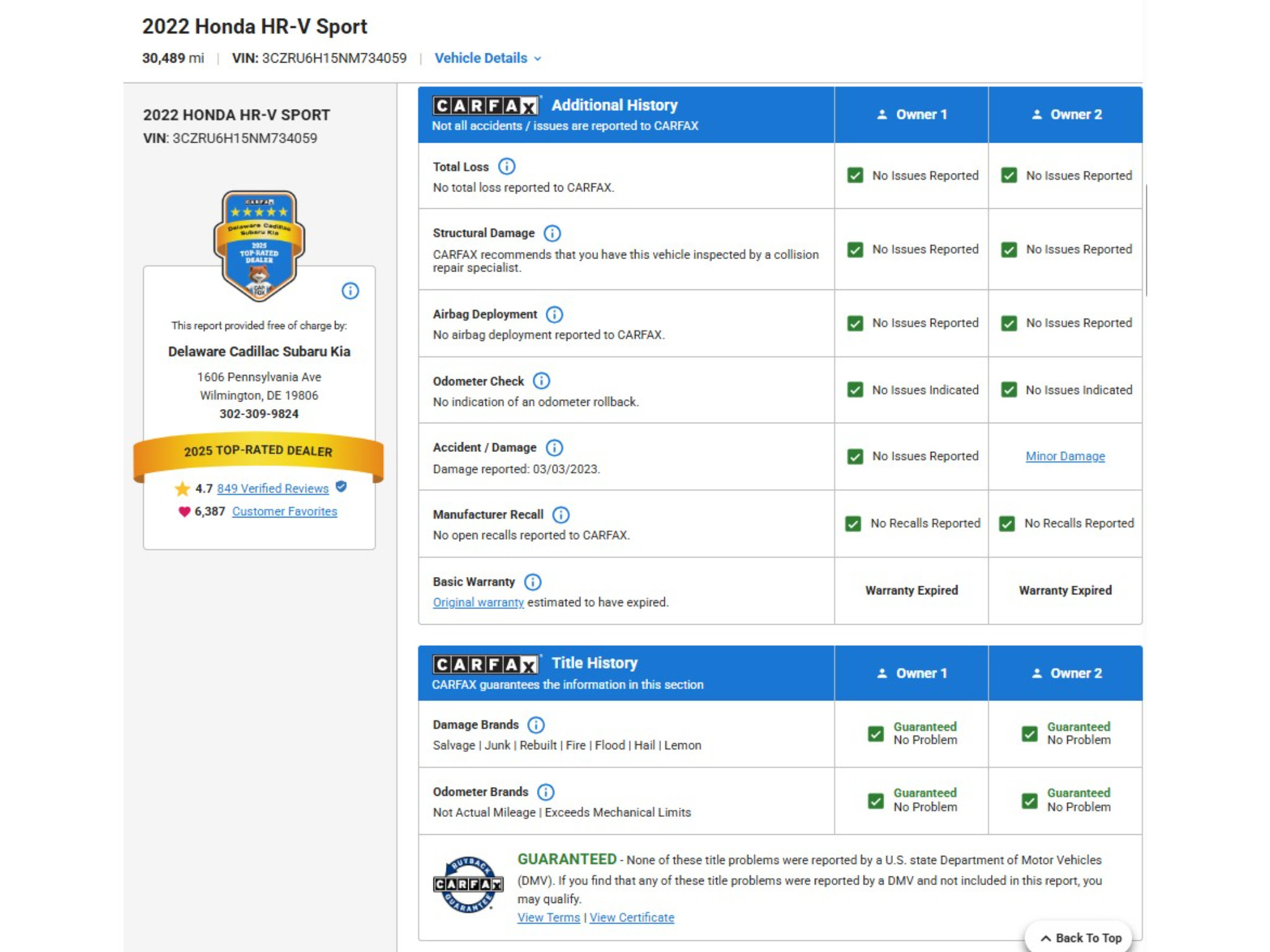Open the 849 Verified Reviews link
Screen dimensions: 1270x952
273,488
